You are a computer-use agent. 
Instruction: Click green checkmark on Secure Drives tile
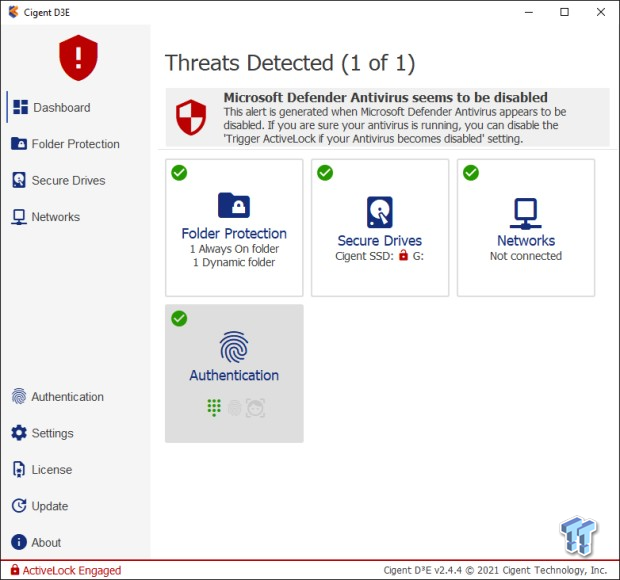pos(325,173)
